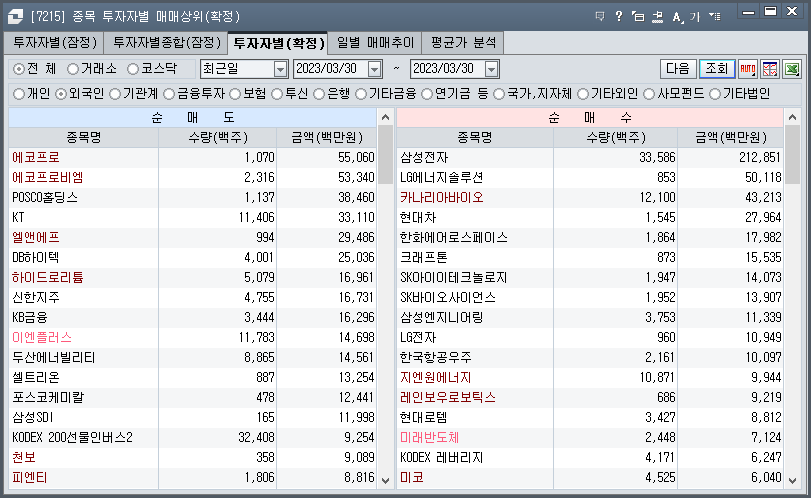
Task: Switch to the 투자자별종합(잠정) tab
Action: [166, 42]
